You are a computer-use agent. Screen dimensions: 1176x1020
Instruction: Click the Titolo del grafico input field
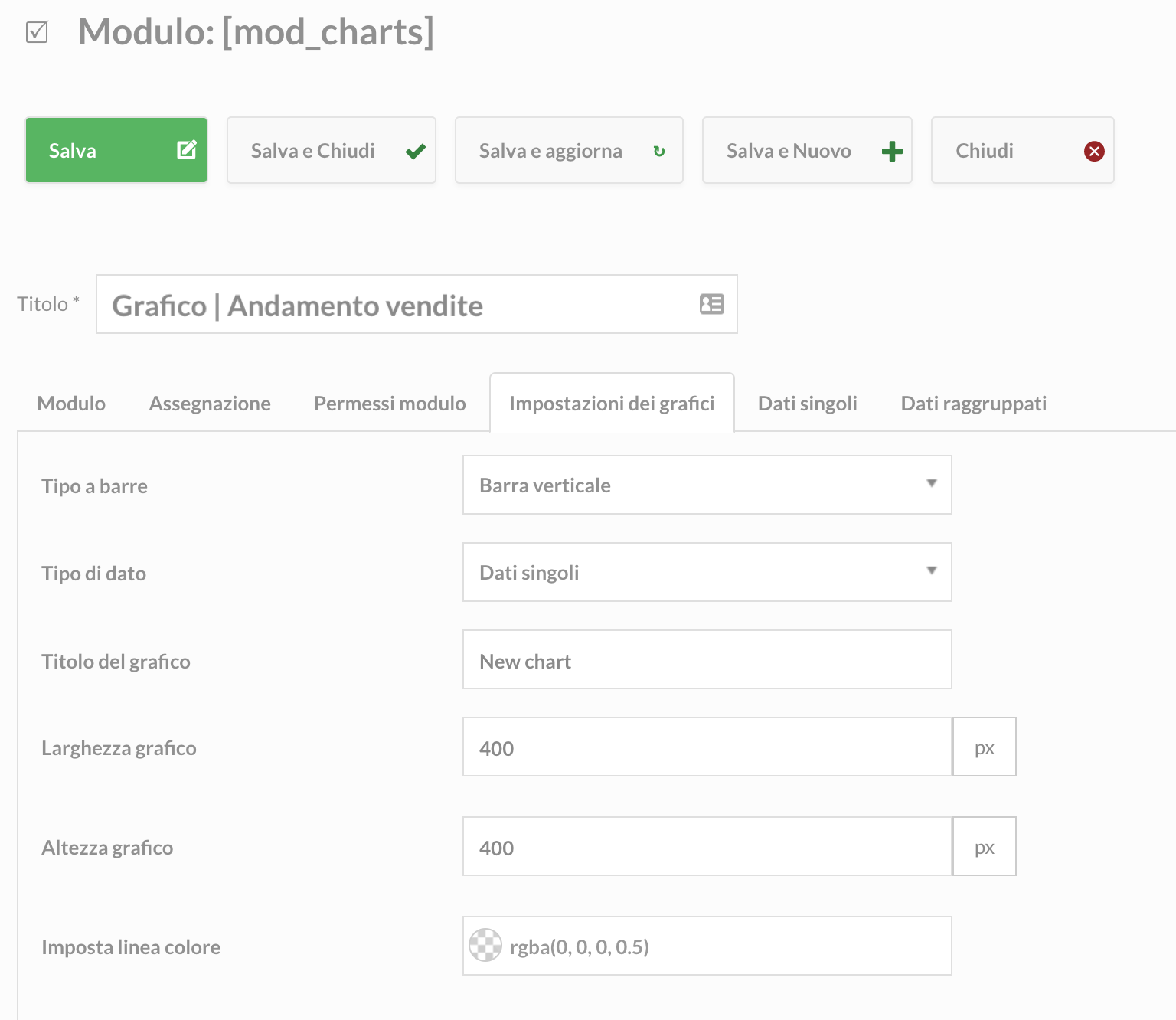click(706, 659)
